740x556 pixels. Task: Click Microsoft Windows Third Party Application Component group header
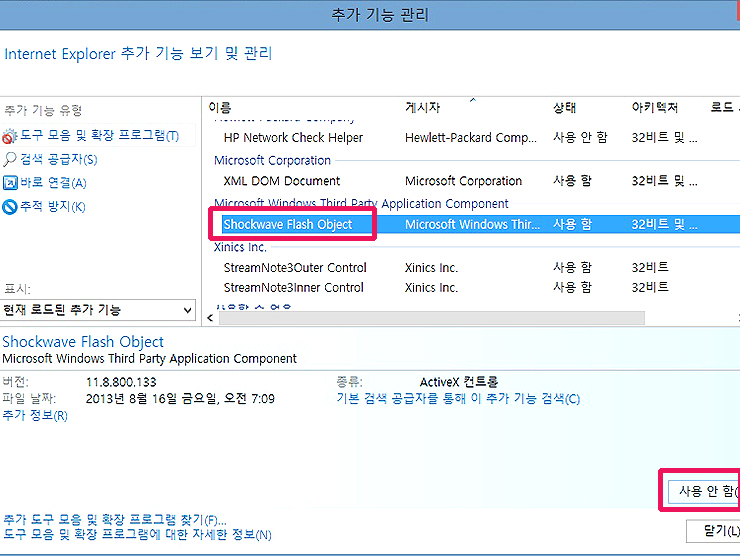point(361,203)
